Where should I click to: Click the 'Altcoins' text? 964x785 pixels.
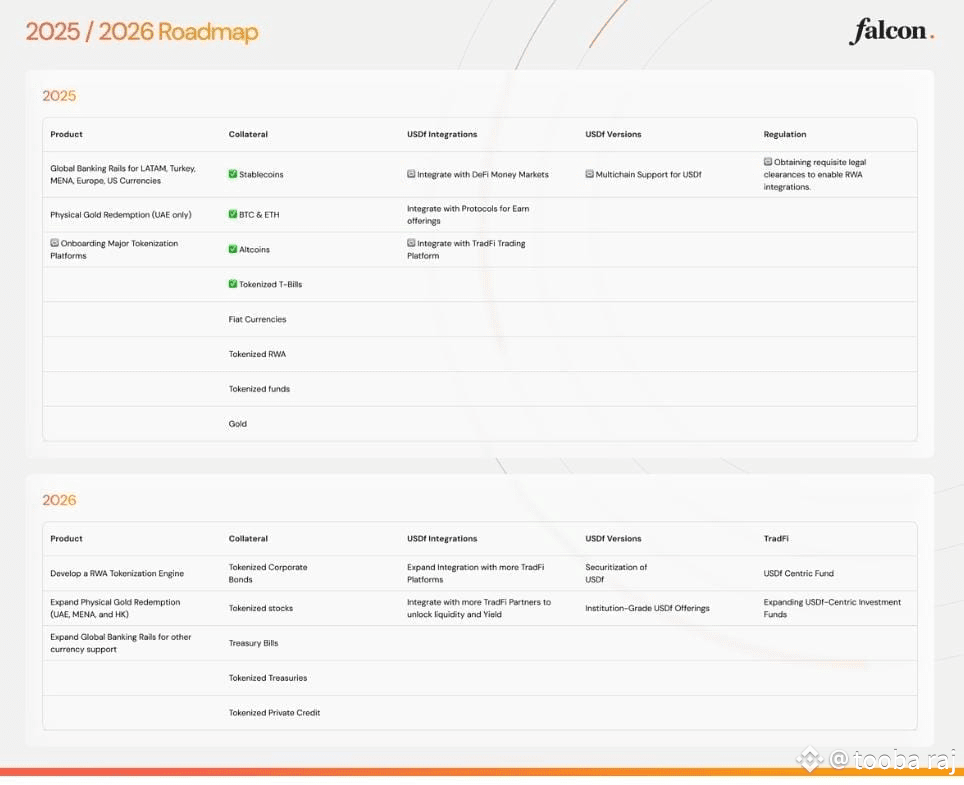[x=255, y=250]
